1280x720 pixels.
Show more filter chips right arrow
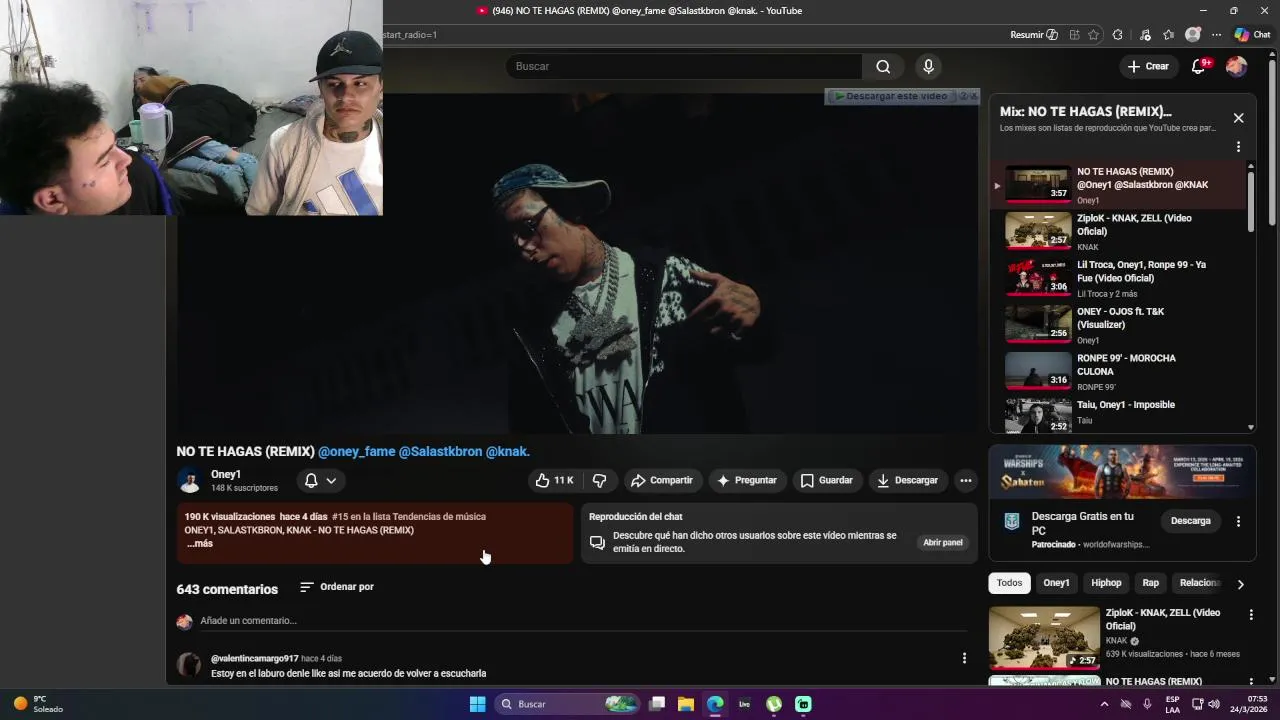click(1240, 584)
